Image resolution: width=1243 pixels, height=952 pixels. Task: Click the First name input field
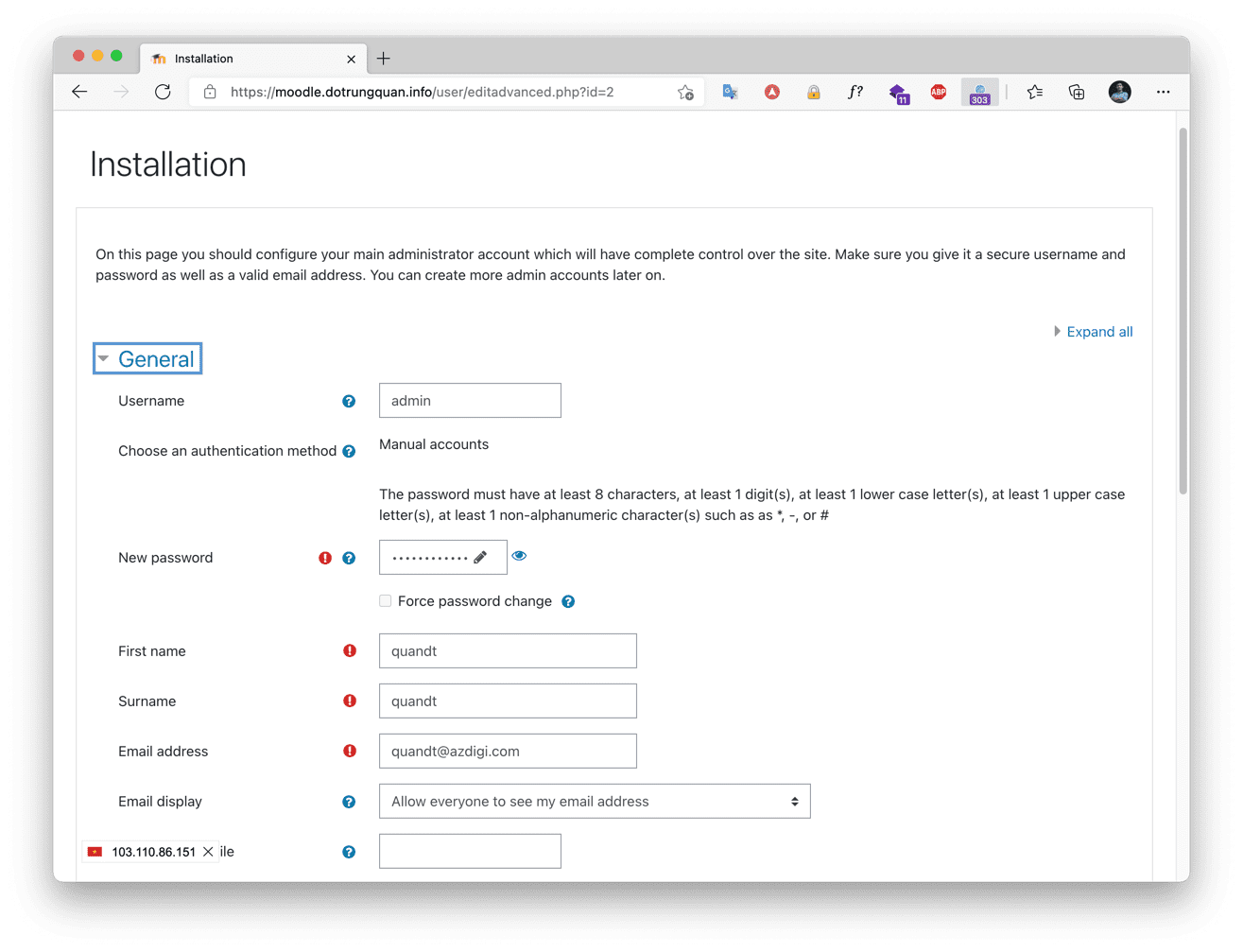508,651
